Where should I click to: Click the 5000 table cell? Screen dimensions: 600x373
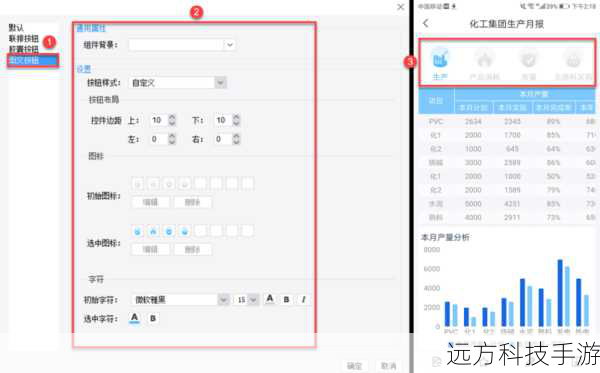point(473,204)
